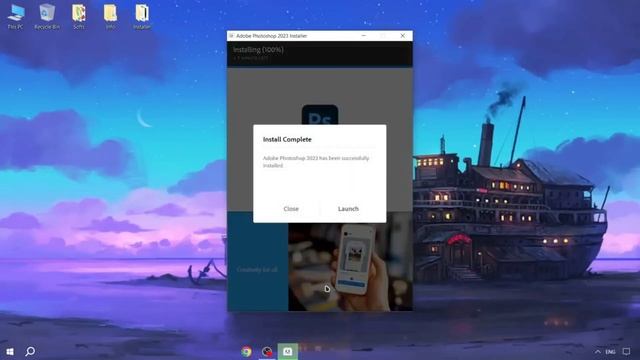Image resolution: width=640 pixels, height=360 pixels.
Task: Select the Installer folder on the desktop
Action: [142, 17]
